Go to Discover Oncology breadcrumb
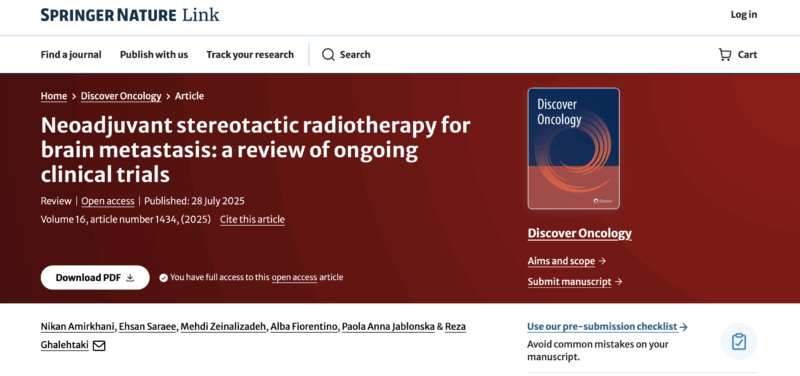The height and width of the screenshot is (376, 800). click(121, 96)
